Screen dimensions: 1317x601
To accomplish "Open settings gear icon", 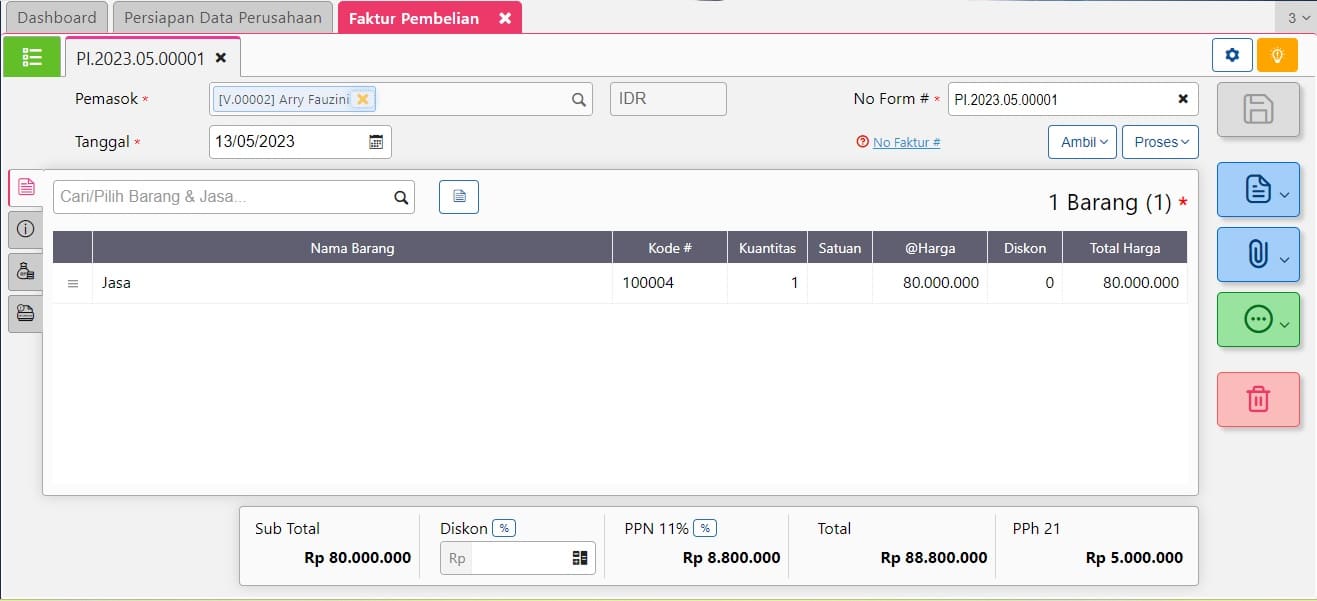I will point(1232,55).
